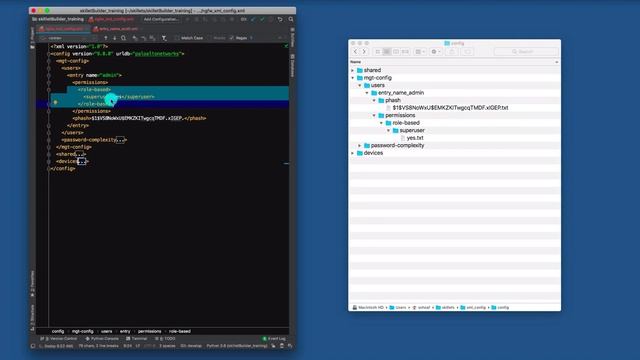
Task: Click Users in the Finder path bar
Action: (x=398, y=307)
